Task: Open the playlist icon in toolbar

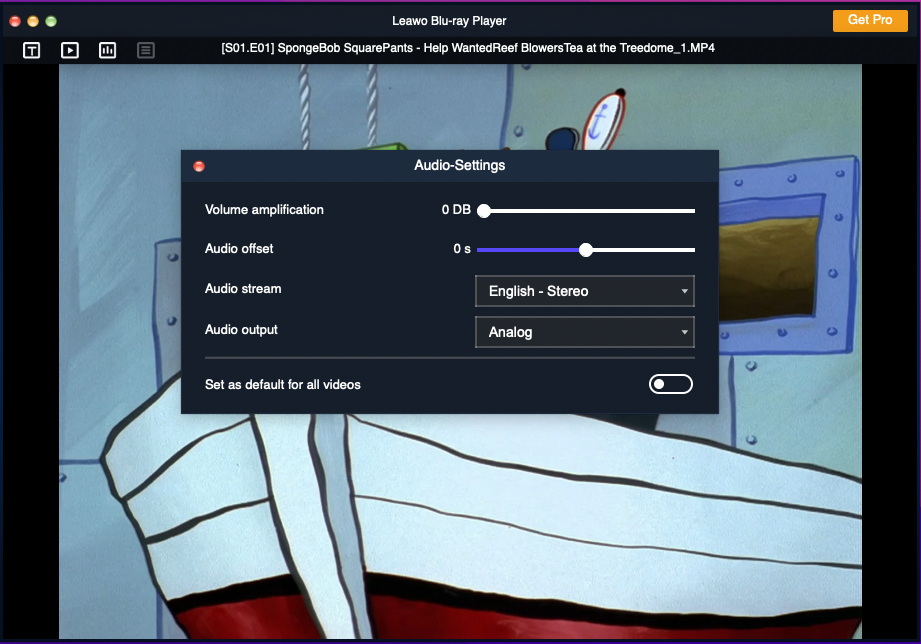Action: [146, 51]
